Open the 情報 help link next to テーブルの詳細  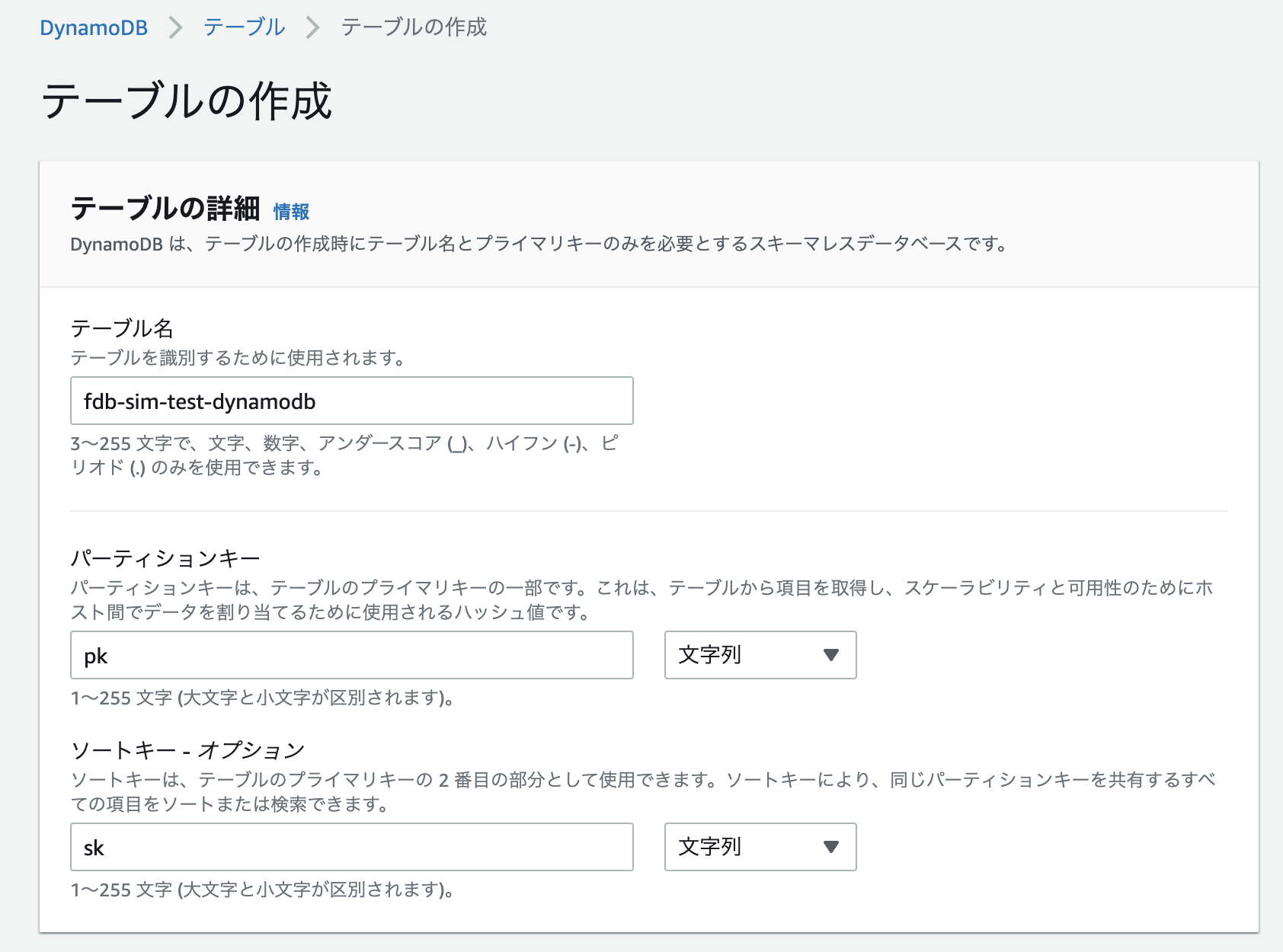pyautogui.click(x=292, y=211)
